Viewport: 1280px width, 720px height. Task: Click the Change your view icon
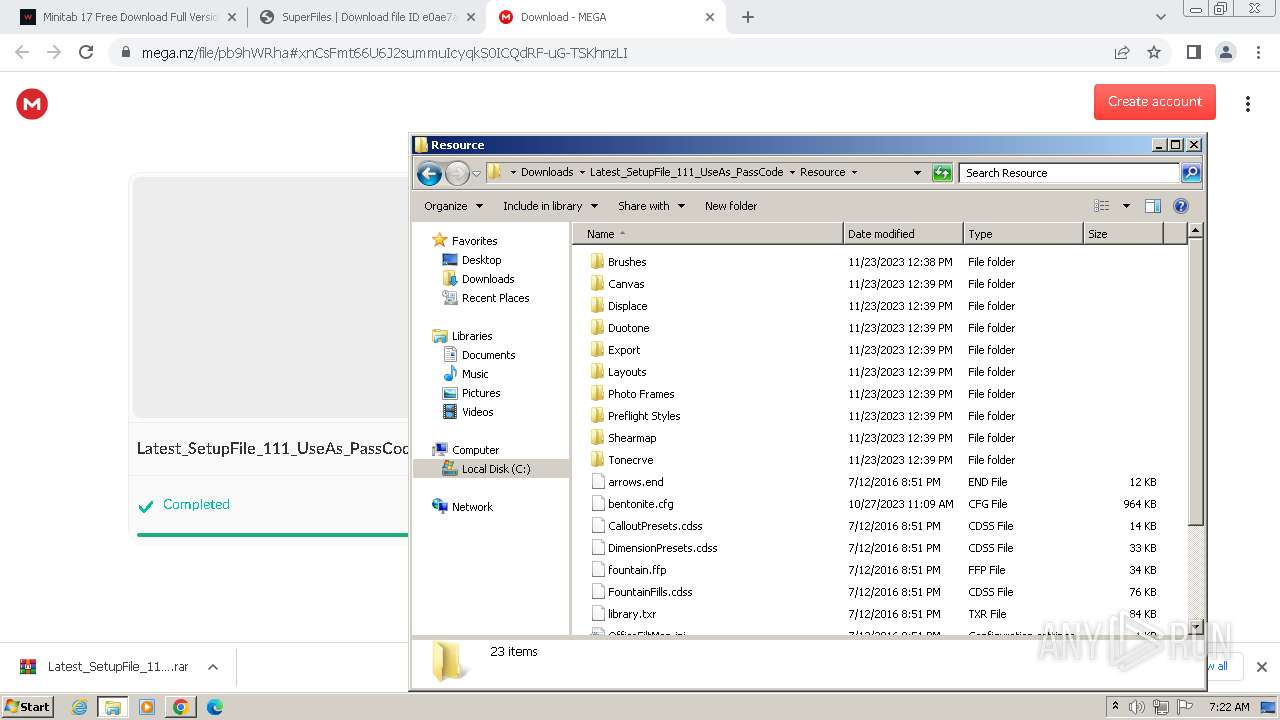[1102, 206]
